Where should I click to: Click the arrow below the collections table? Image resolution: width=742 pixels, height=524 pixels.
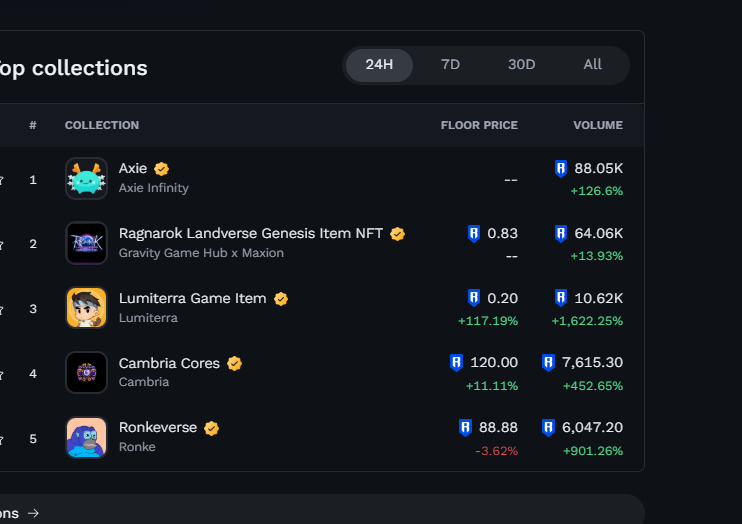33,513
